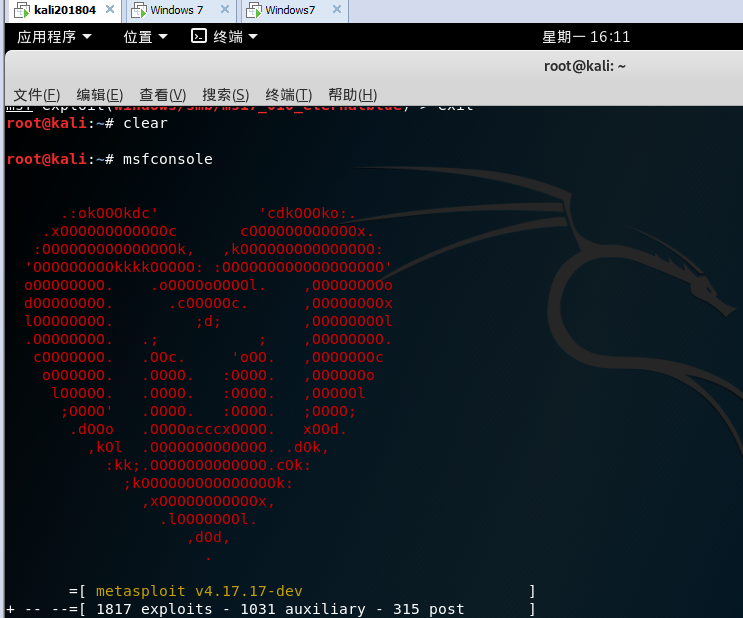The height and width of the screenshot is (618, 743).
Task: Click the Windows 7 VM tab icon
Action: click(138, 10)
